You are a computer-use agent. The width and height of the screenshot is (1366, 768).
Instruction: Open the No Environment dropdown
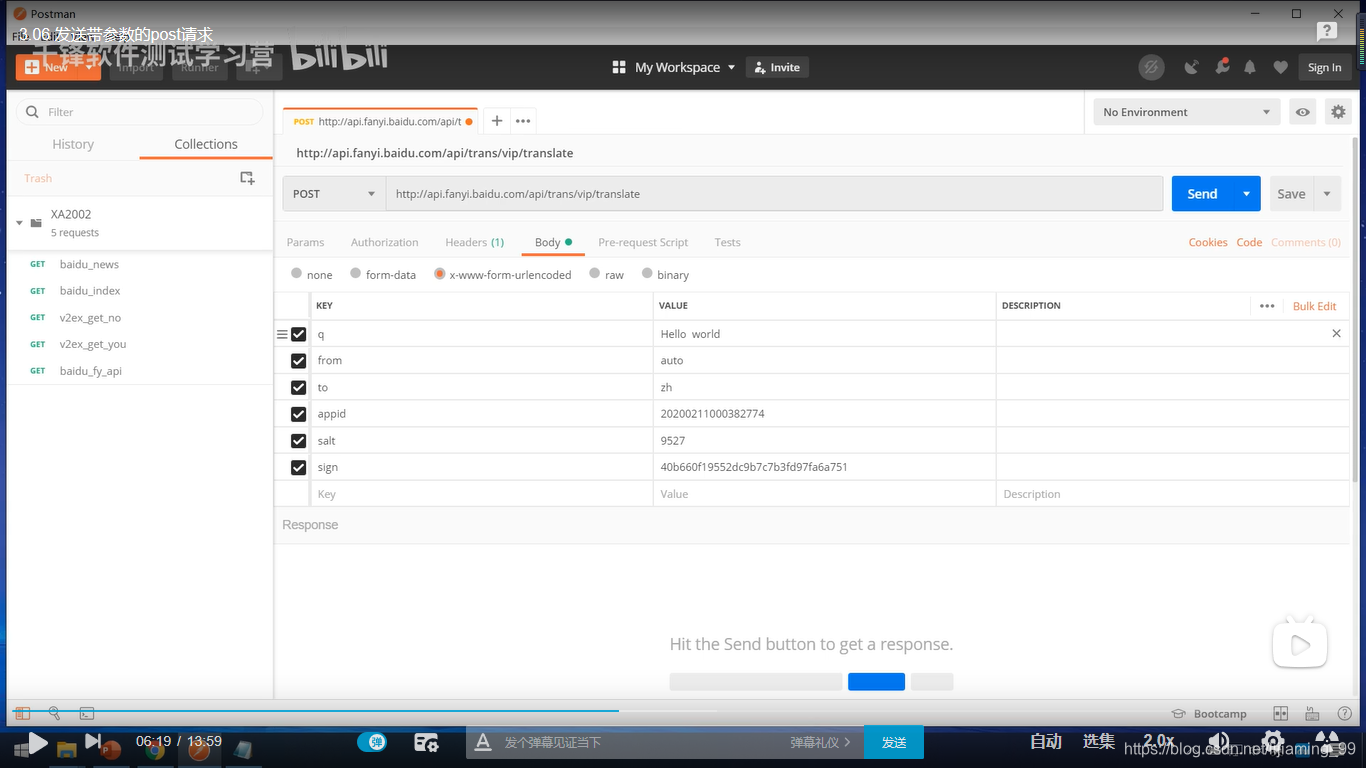click(1186, 112)
